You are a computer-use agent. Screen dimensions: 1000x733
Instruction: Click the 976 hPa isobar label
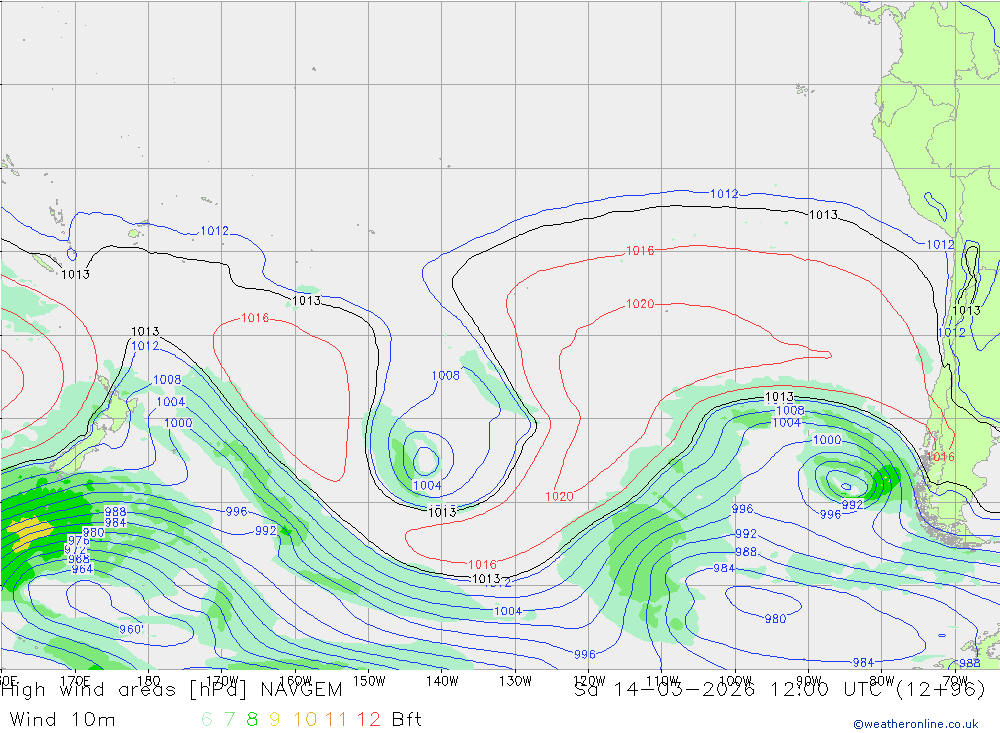tap(79, 541)
